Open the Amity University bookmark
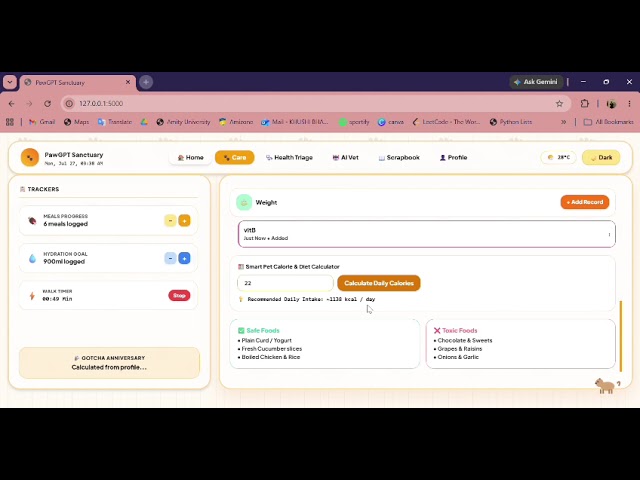The image size is (640, 480). click(x=183, y=122)
